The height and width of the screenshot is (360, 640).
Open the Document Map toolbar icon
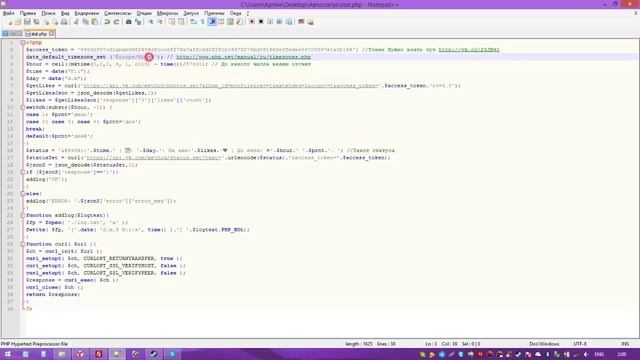(230, 22)
